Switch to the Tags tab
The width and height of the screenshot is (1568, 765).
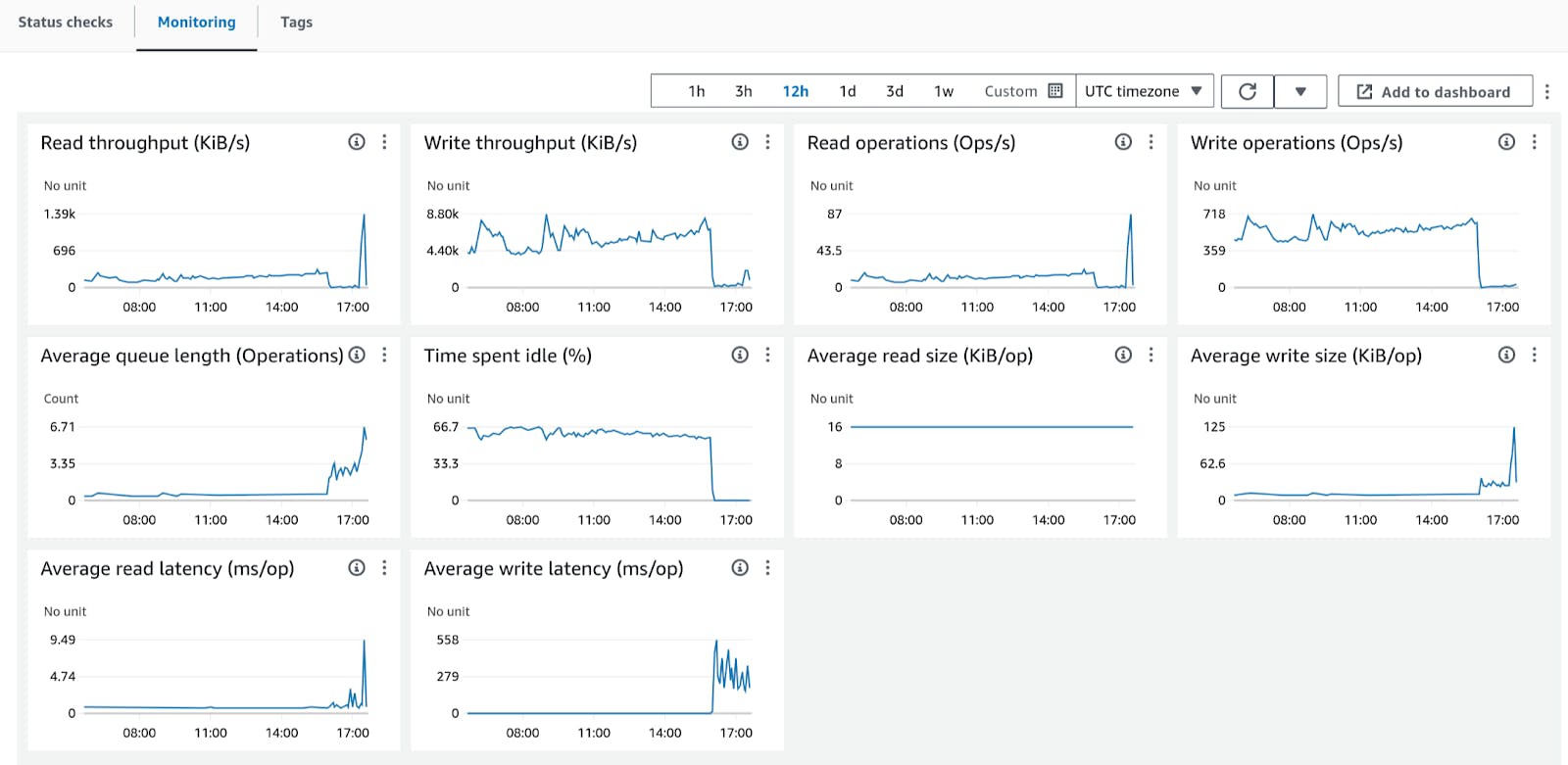pos(296,22)
